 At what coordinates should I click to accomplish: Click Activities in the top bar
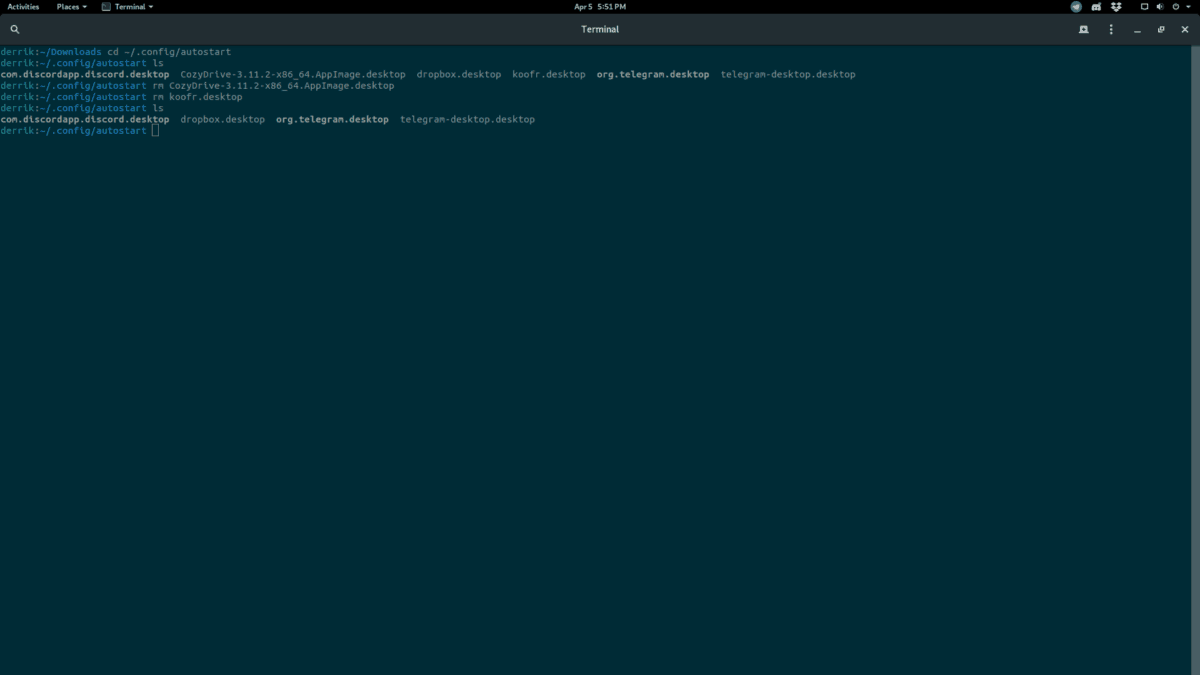tap(22, 6)
